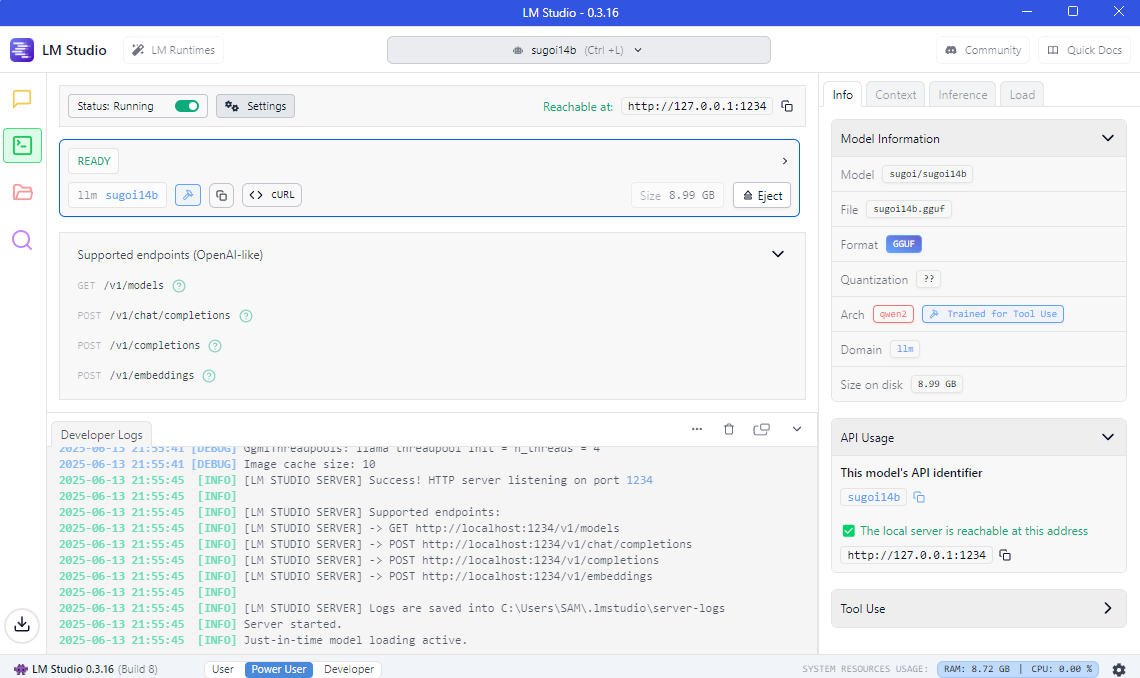Click the llm domain badge
The height and width of the screenshot is (678, 1140).
click(905, 349)
